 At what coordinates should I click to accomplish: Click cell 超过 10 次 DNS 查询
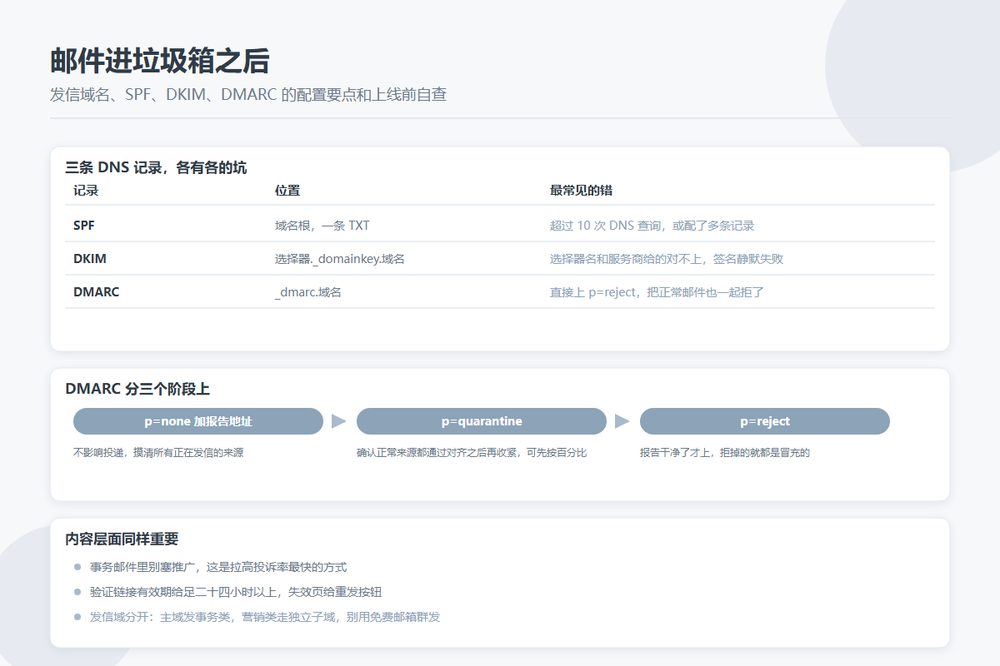[x=652, y=225]
